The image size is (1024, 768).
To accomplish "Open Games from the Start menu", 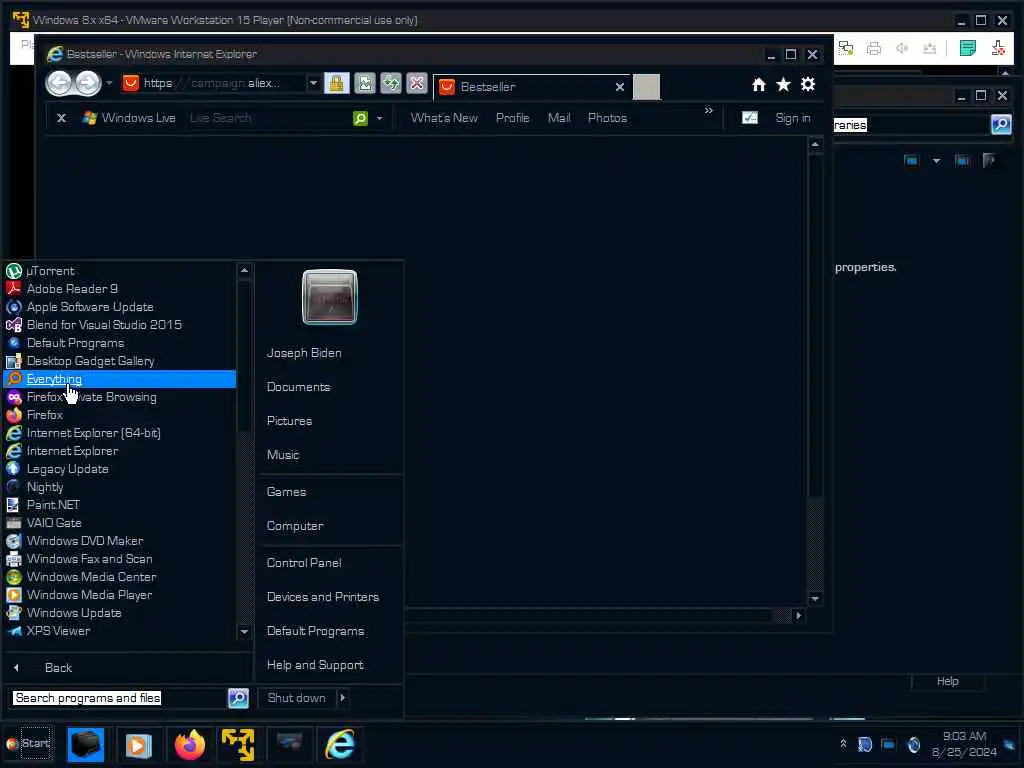I will click(286, 492).
